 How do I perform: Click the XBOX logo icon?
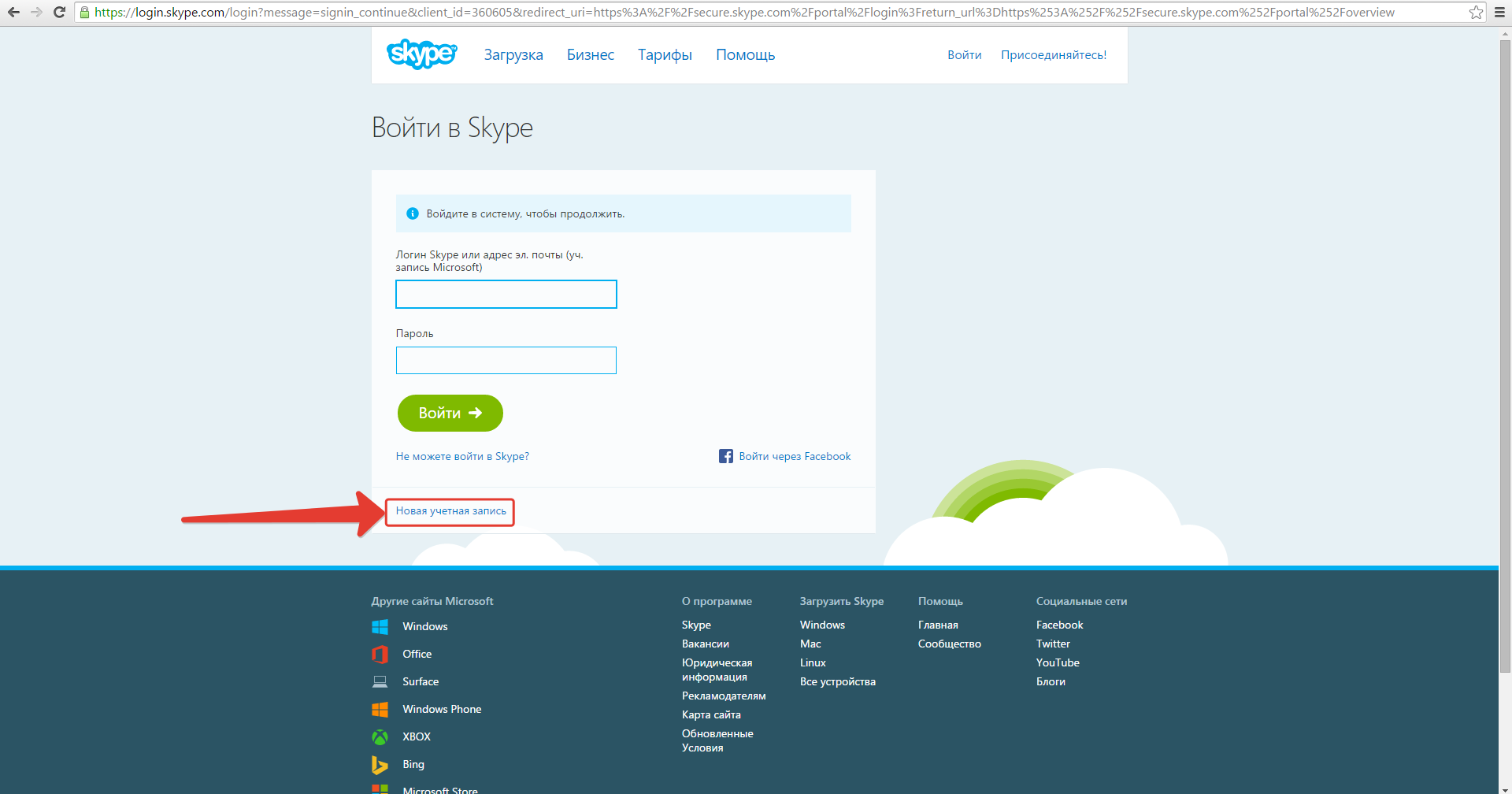[x=380, y=736]
